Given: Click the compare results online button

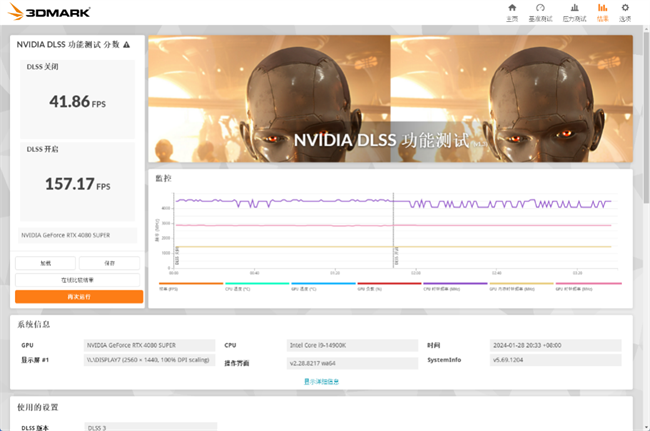Looking at the screenshot, I should (x=78, y=280).
